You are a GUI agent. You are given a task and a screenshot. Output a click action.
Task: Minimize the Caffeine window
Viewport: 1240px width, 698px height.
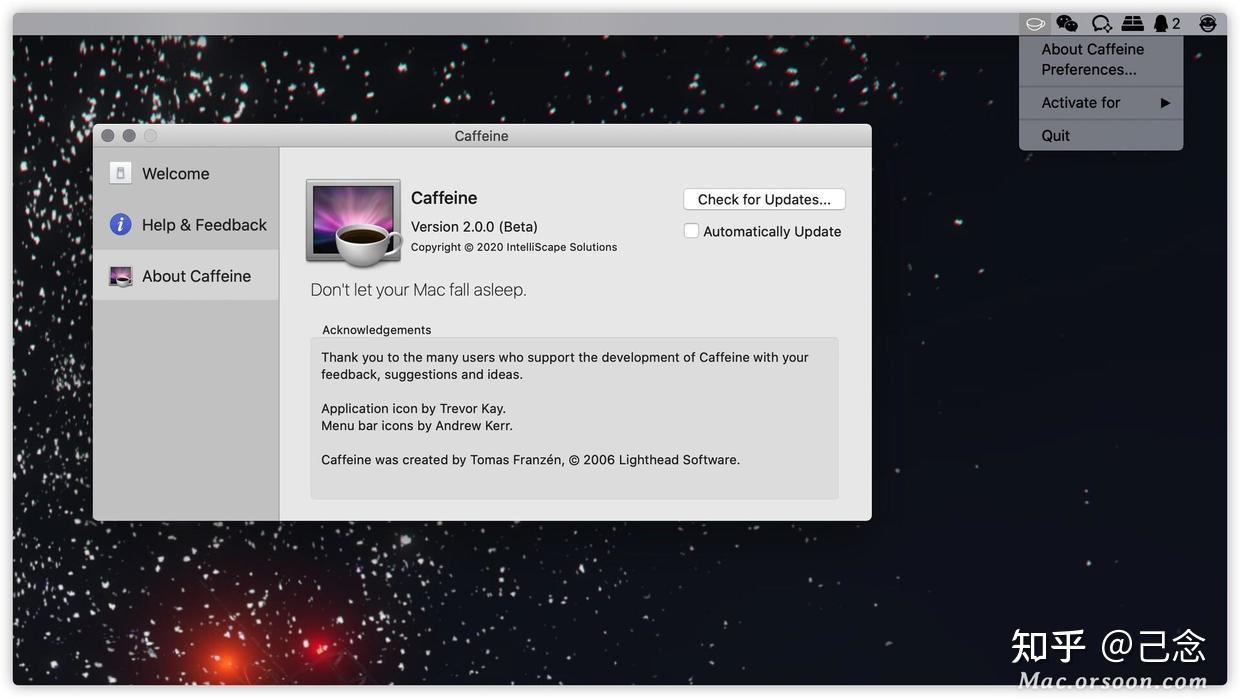click(129, 136)
